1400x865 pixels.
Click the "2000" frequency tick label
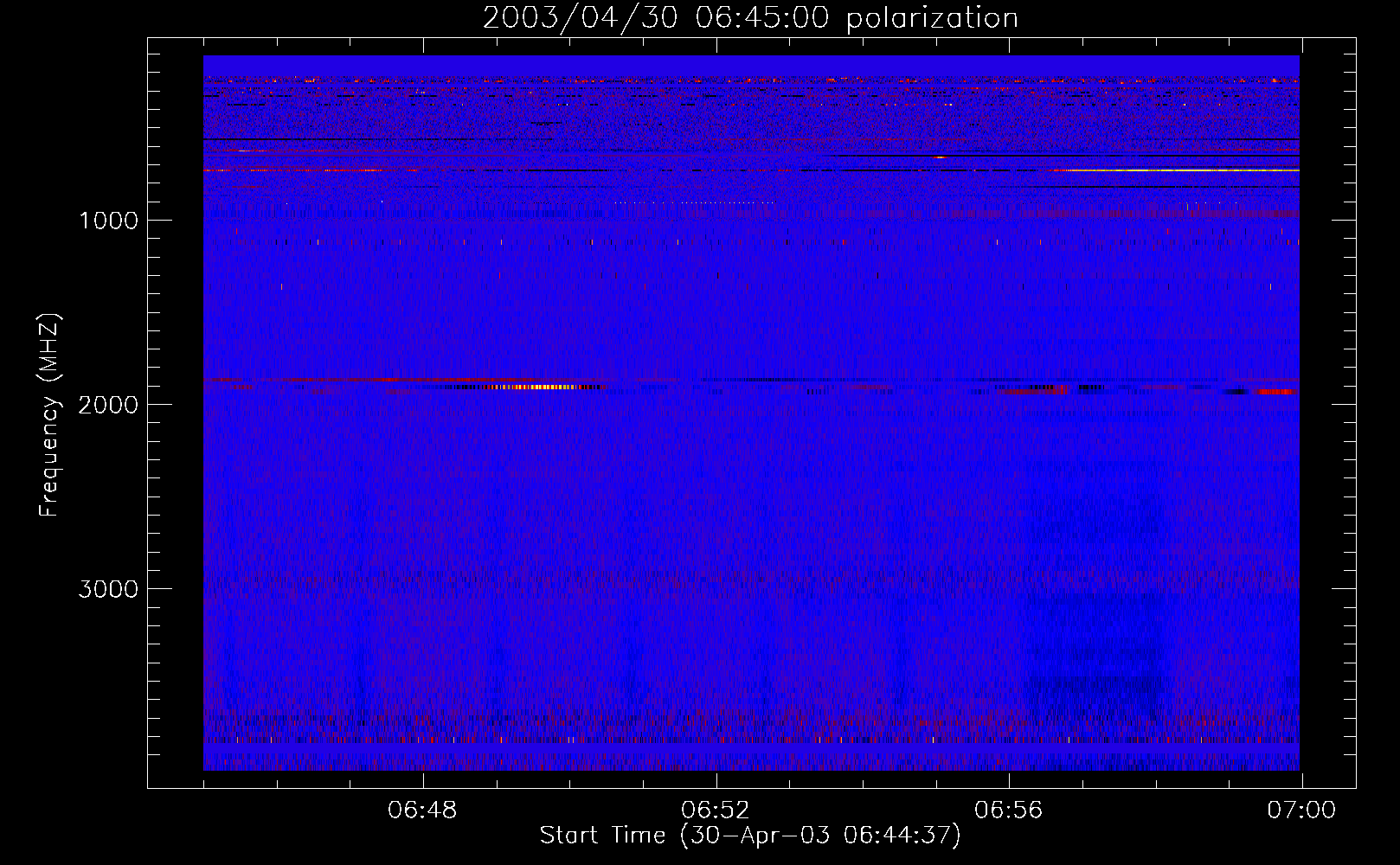click(108, 405)
